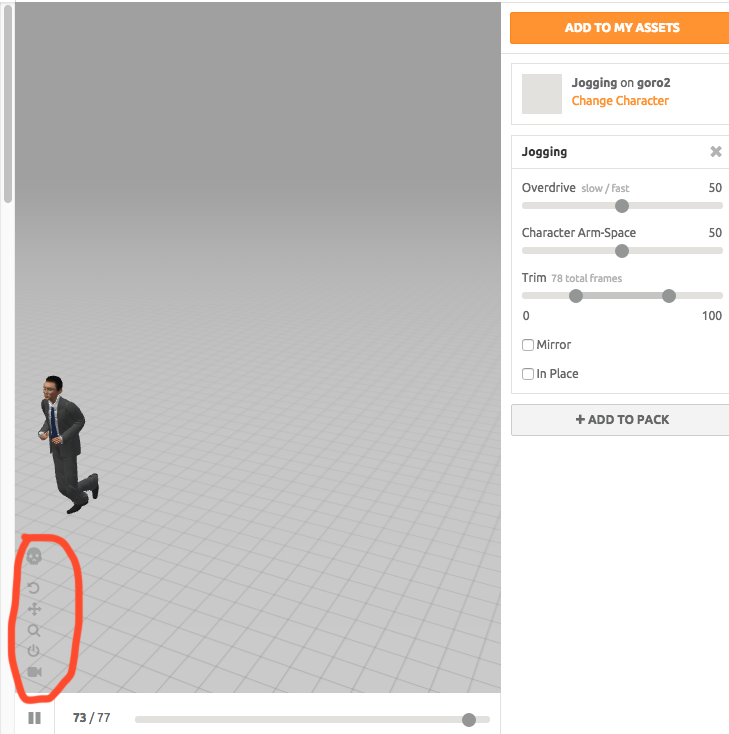Select the pan move arrows icon

tap(34, 609)
